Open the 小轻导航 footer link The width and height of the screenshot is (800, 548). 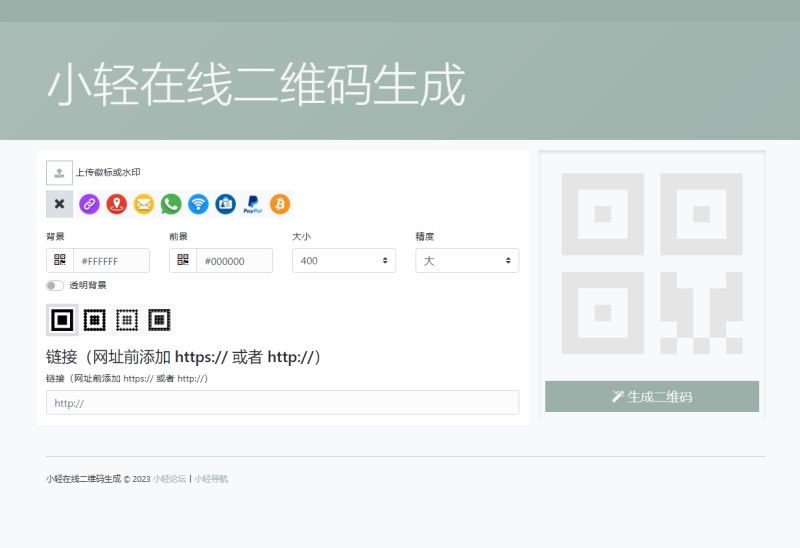[211, 479]
